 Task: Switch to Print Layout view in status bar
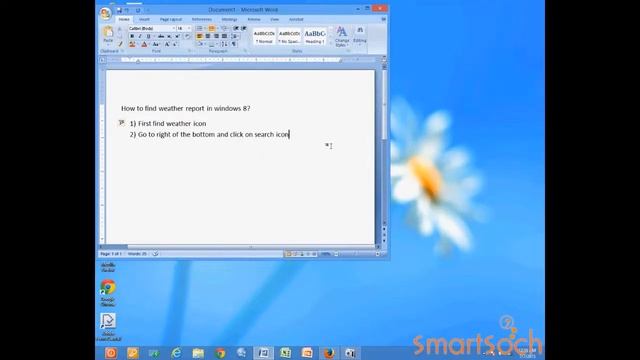coord(289,254)
